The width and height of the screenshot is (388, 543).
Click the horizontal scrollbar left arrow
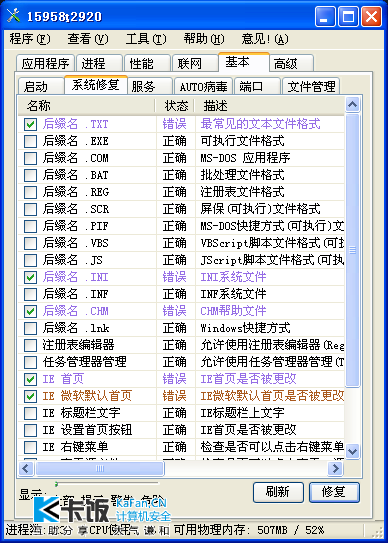pos(25,469)
